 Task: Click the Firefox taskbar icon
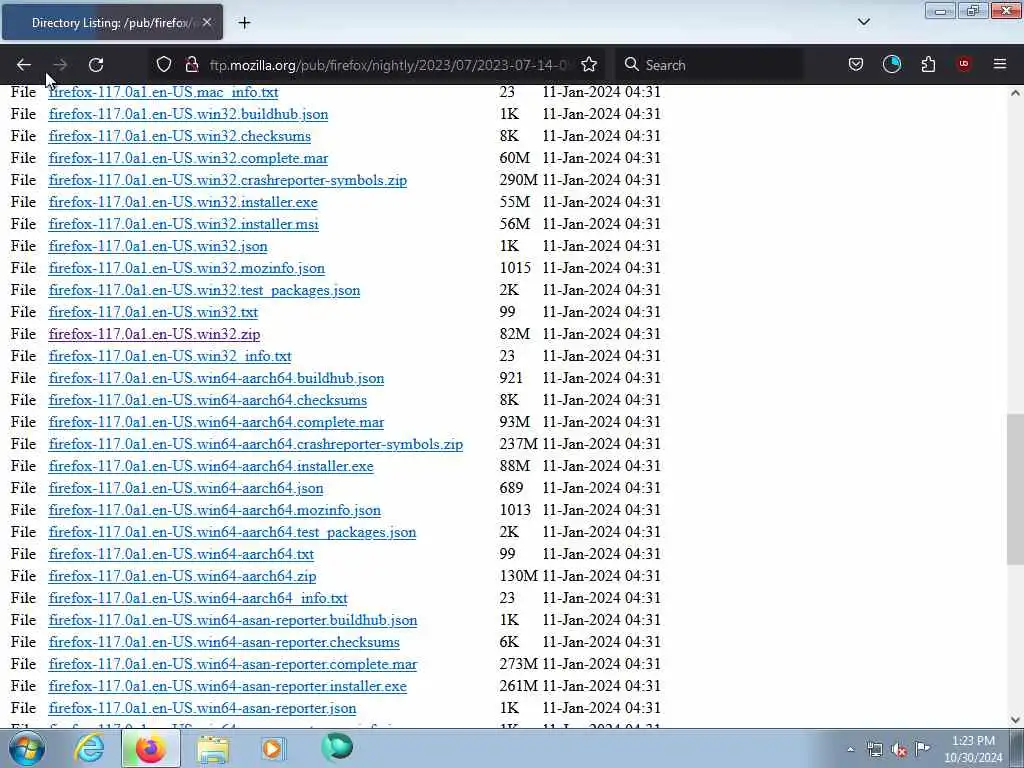(x=150, y=748)
